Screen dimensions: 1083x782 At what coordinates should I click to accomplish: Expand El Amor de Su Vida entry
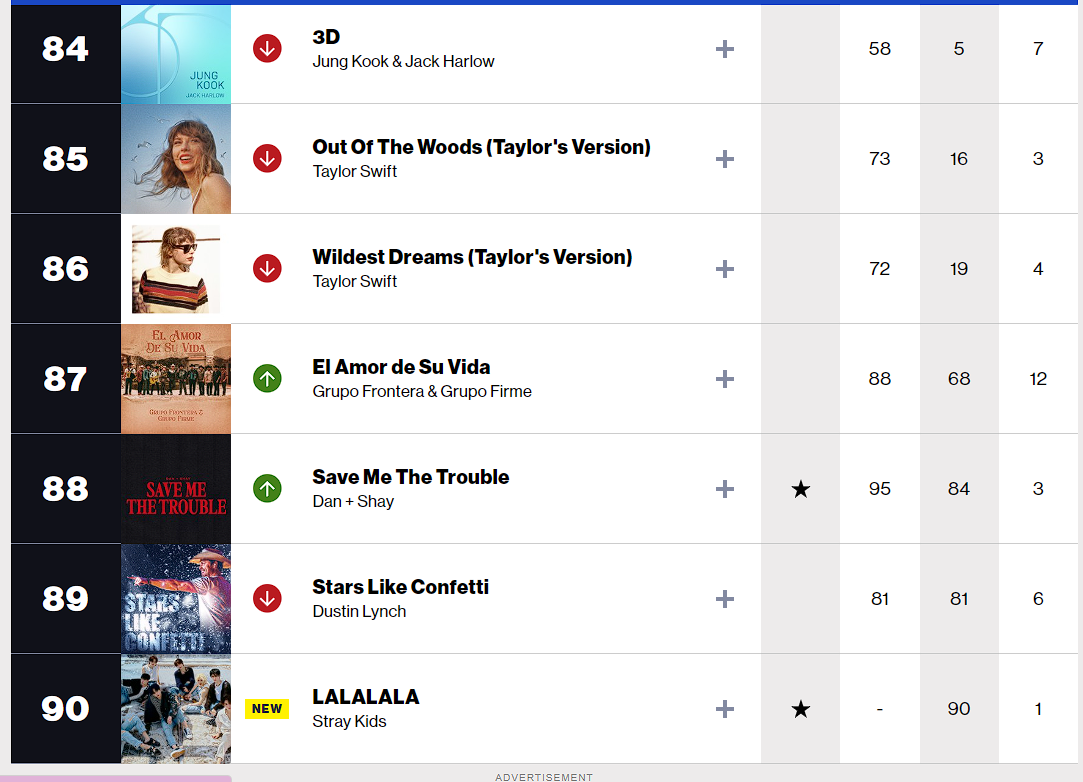725,379
